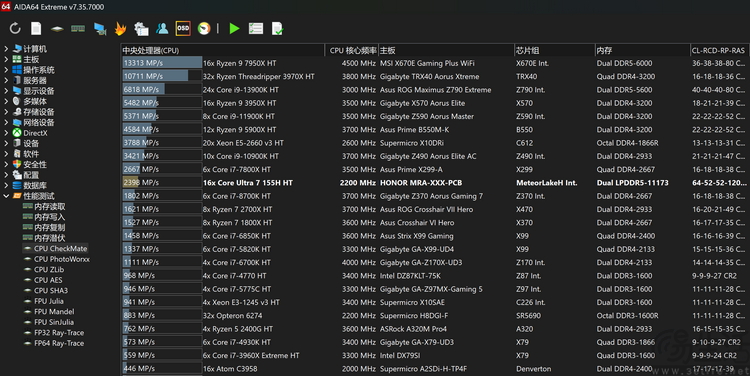Expand the 服务器 tree node
This screenshot has height=376, width=750.
6,80
